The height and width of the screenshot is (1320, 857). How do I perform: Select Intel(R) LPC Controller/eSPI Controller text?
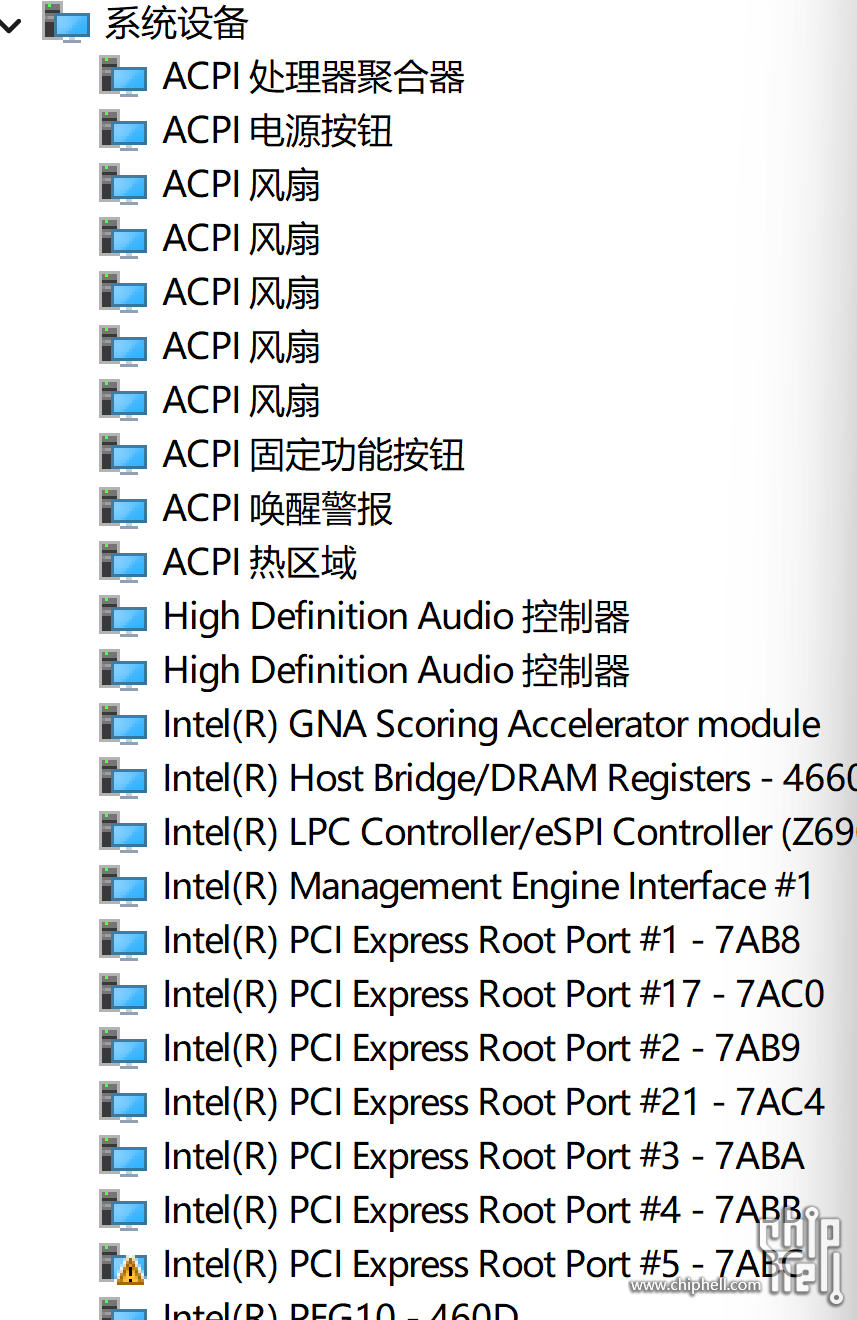[510, 833]
